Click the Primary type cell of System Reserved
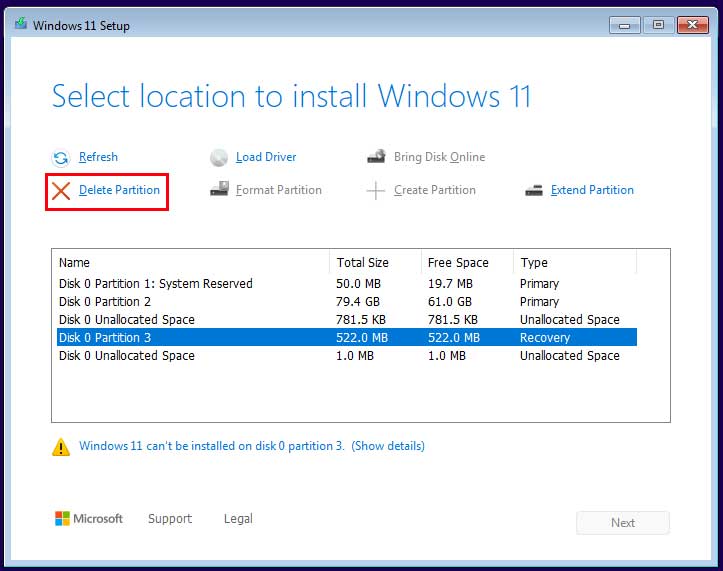Viewport: 723px width, 571px height. pyautogui.click(x=539, y=284)
